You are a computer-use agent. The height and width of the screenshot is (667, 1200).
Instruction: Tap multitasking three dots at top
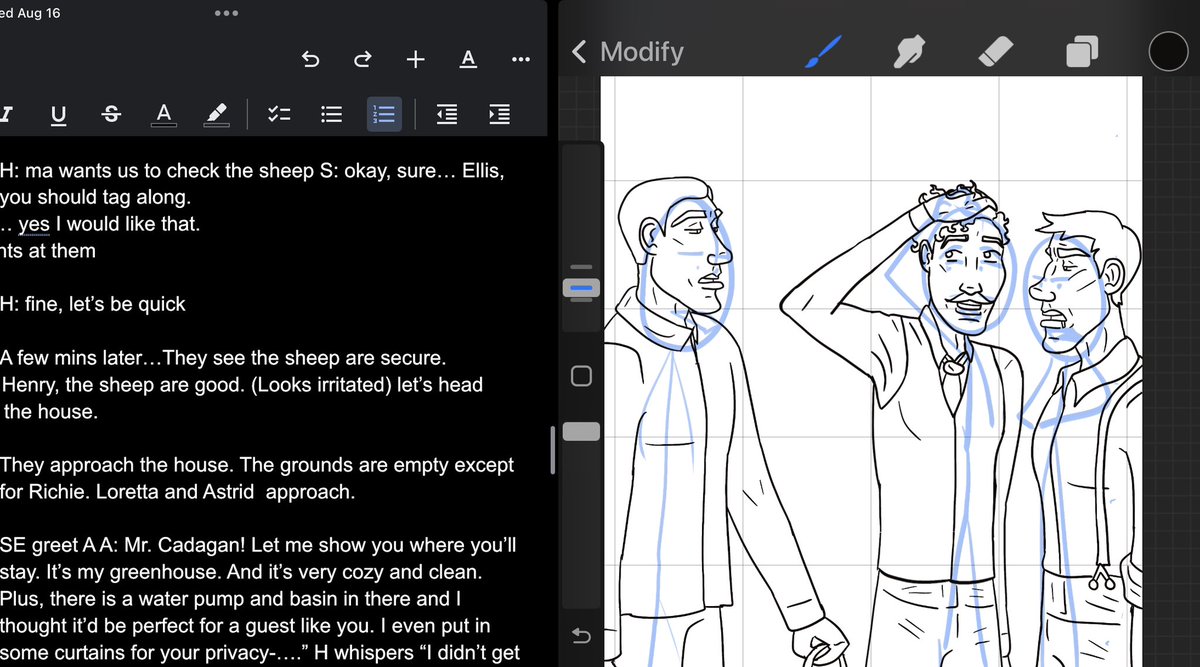click(226, 14)
